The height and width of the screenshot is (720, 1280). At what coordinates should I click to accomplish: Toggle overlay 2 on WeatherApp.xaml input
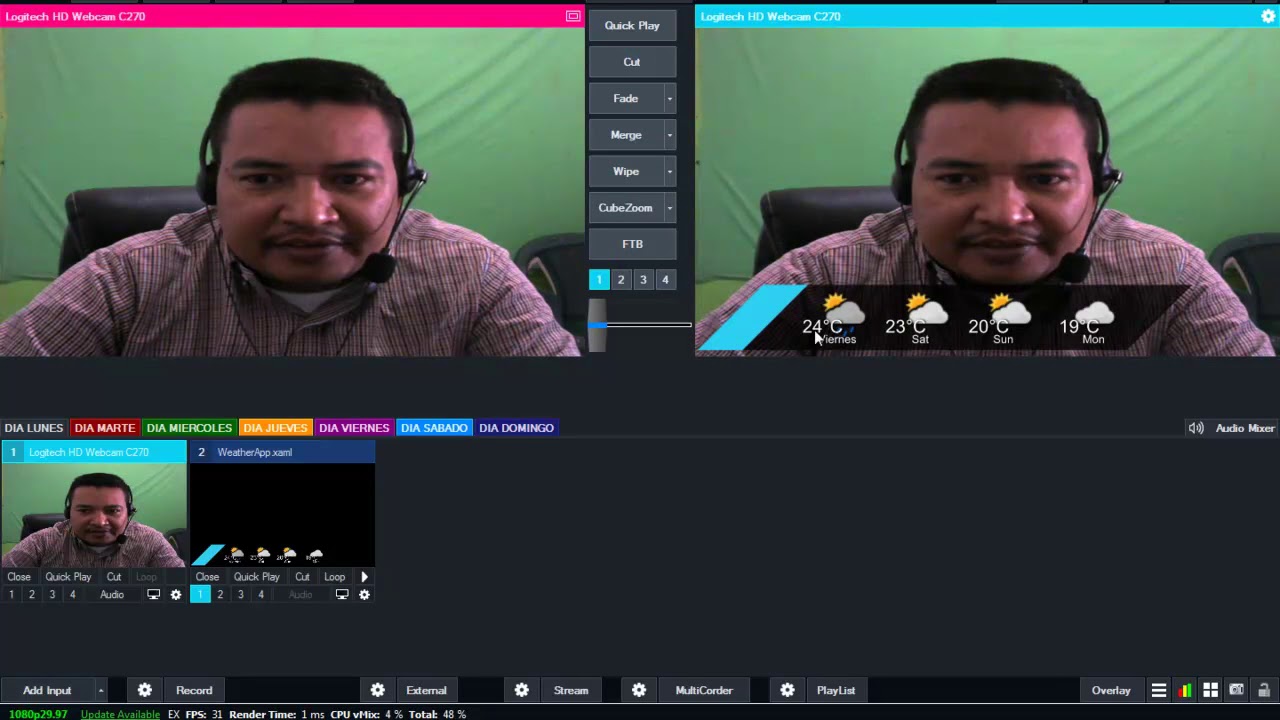(x=220, y=595)
